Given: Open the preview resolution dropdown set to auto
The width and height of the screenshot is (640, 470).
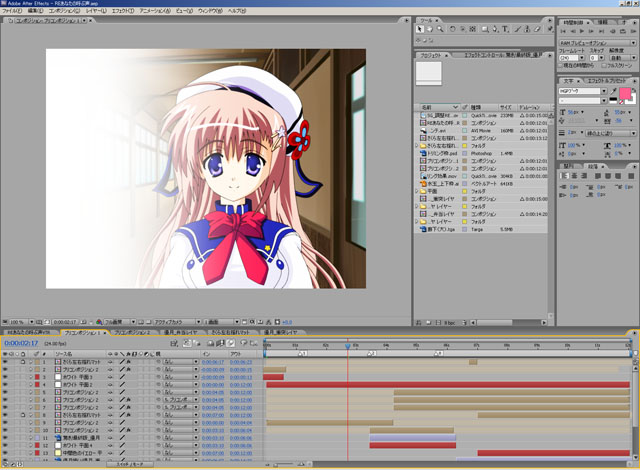Looking at the screenshot, I should coord(623,58).
